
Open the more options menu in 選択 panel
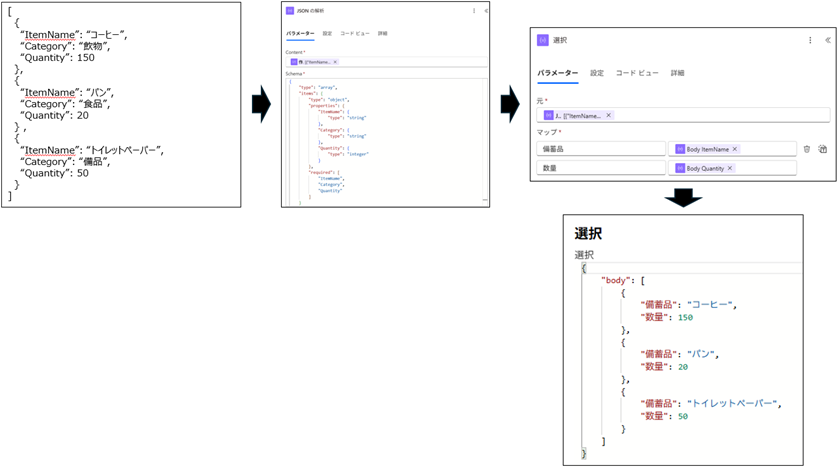(810, 40)
